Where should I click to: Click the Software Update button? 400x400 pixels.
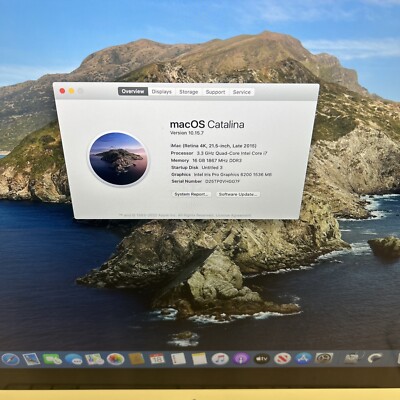(238, 194)
